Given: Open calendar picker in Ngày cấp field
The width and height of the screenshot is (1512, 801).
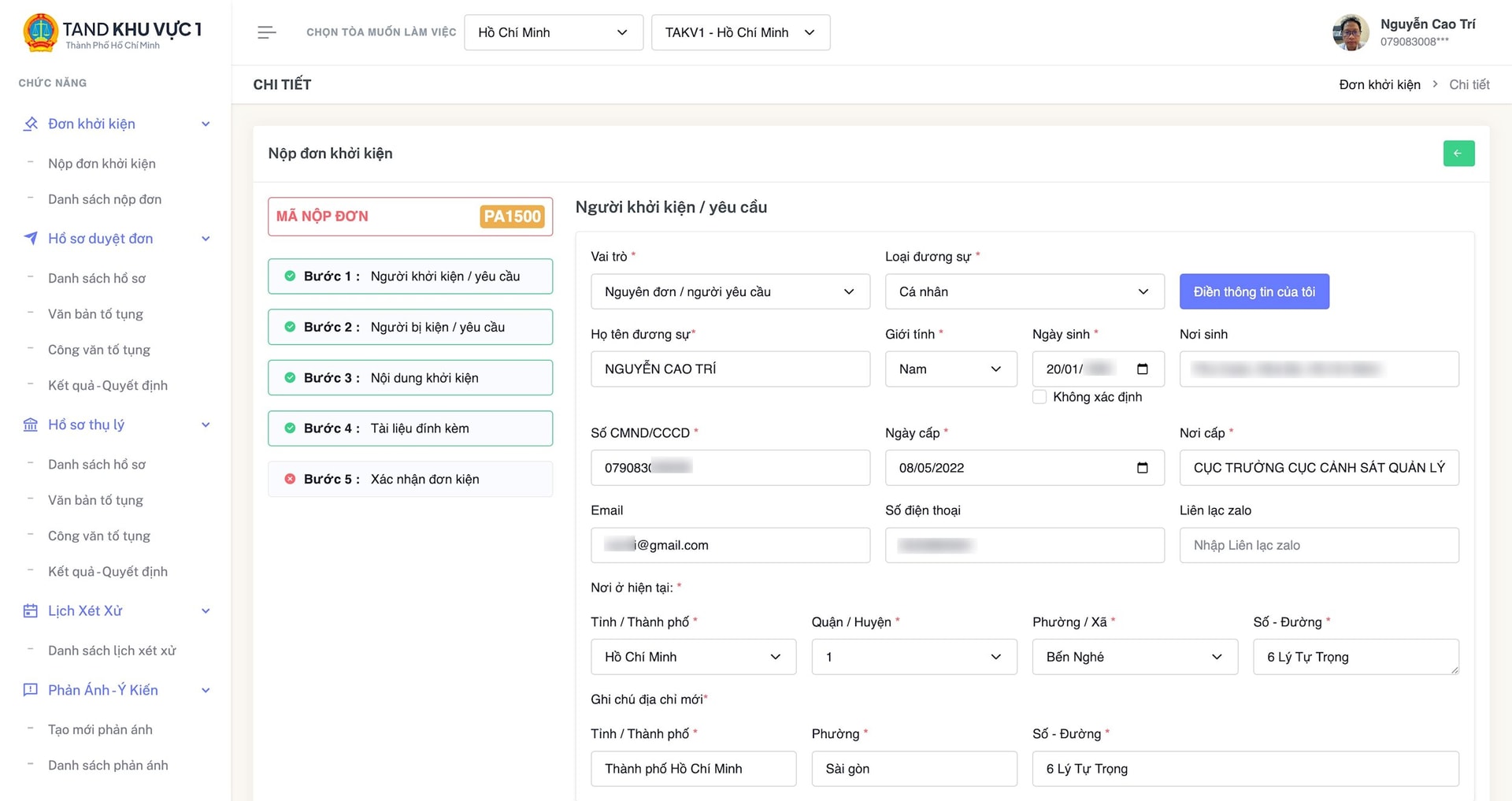Looking at the screenshot, I should click(1143, 468).
